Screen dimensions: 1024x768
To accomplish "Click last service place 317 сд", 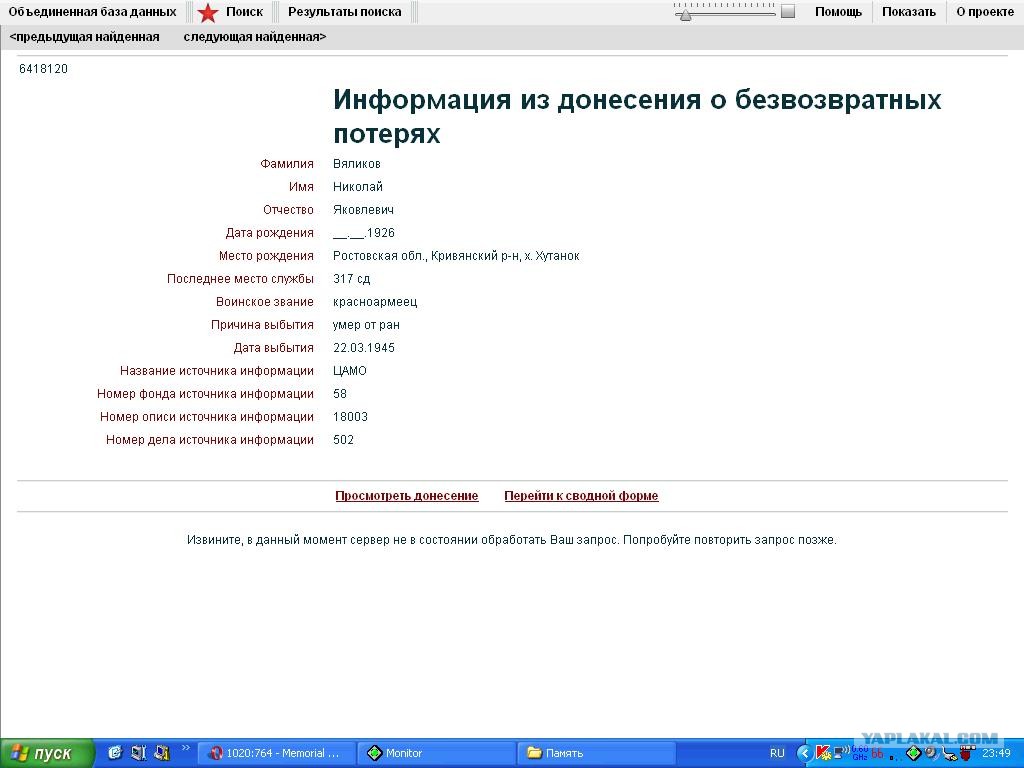I will (x=351, y=279).
